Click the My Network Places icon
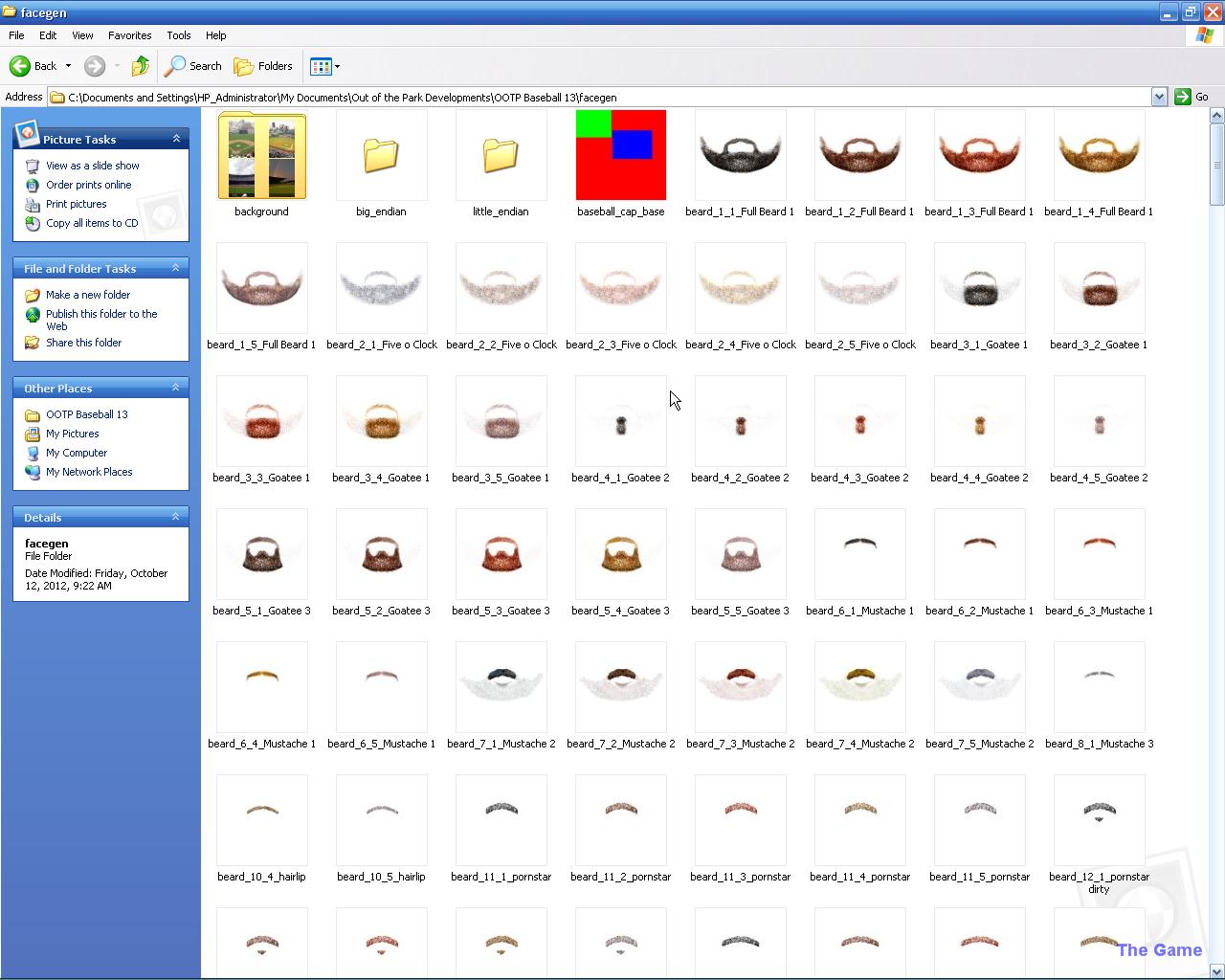Viewport: 1225px width, 980px height. 33,472
